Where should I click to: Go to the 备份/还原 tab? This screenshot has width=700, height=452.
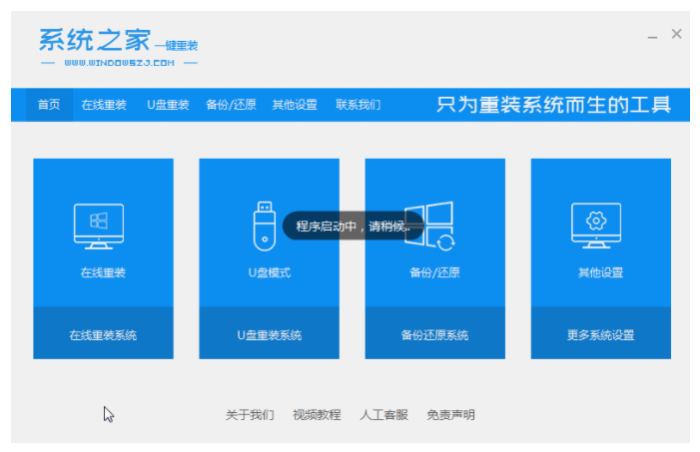click(230, 105)
